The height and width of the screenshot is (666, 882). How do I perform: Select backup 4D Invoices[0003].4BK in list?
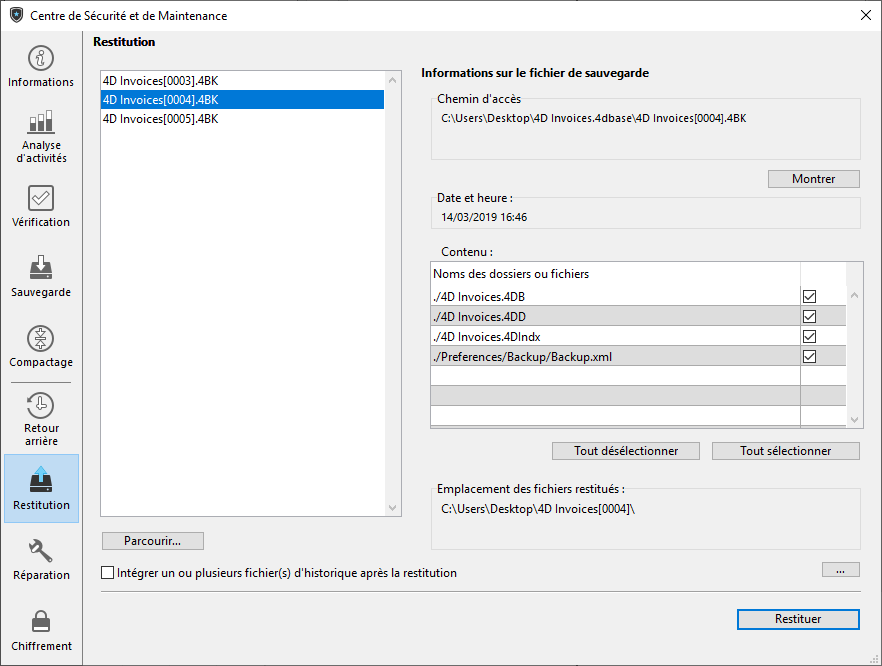[x=160, y=79]
